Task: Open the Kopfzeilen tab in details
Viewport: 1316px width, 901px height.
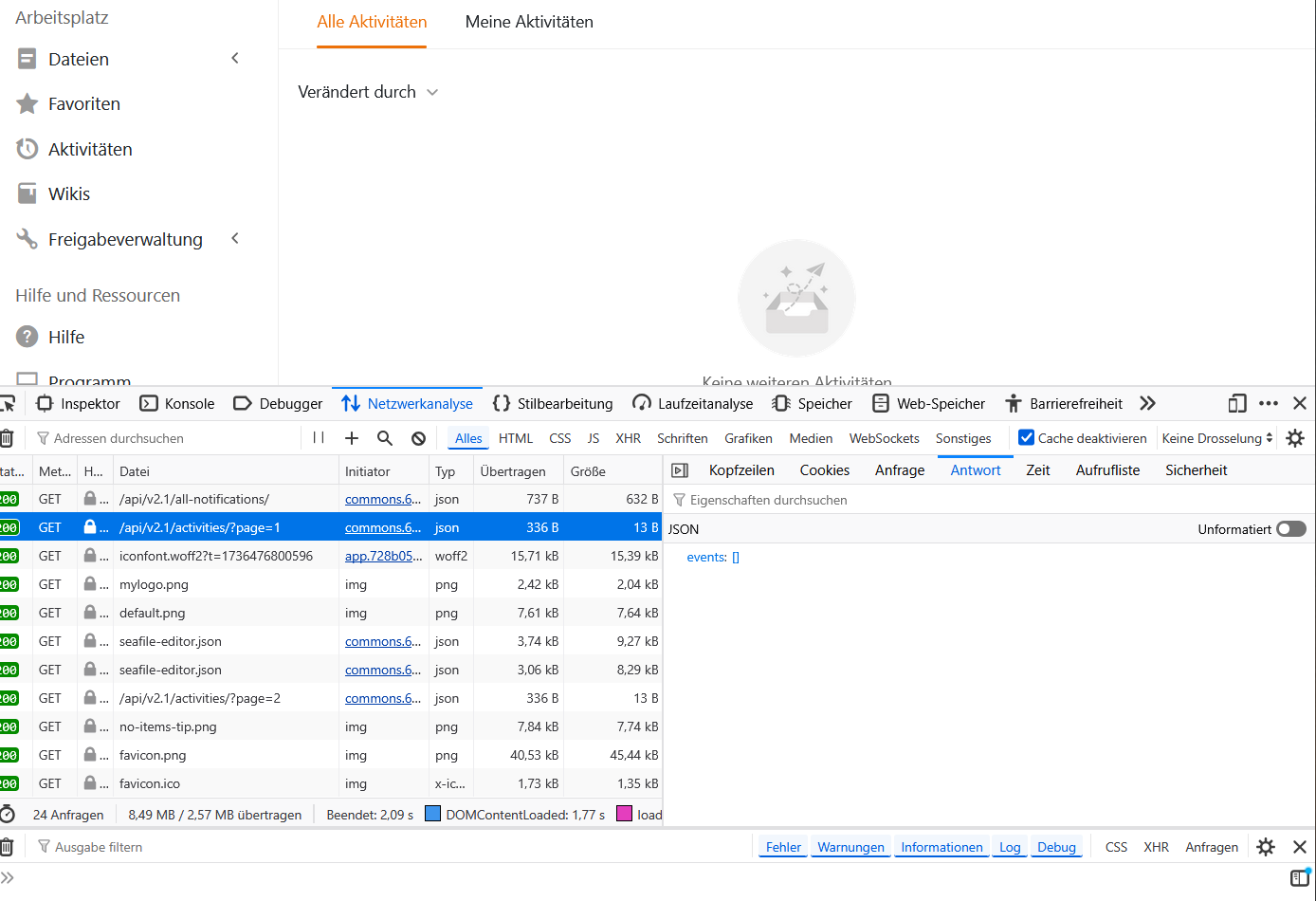Action: (741, 470)
